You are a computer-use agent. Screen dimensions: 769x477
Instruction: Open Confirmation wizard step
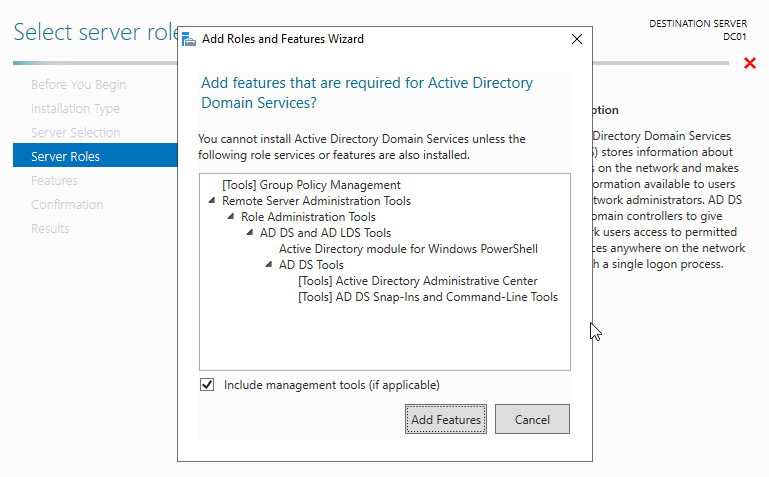point(67,204)
